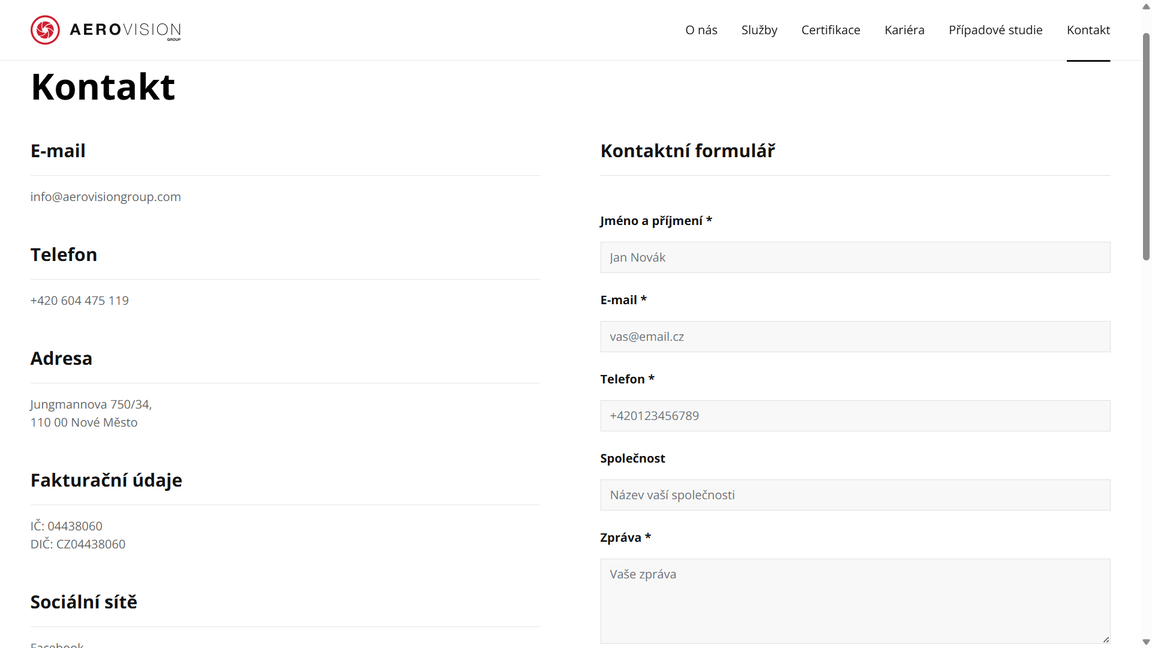Image resolution: width=1152 pixels, height=648 pixels.
Task: Click the scrollbar down arrow
Action: tap(1145, 641)
